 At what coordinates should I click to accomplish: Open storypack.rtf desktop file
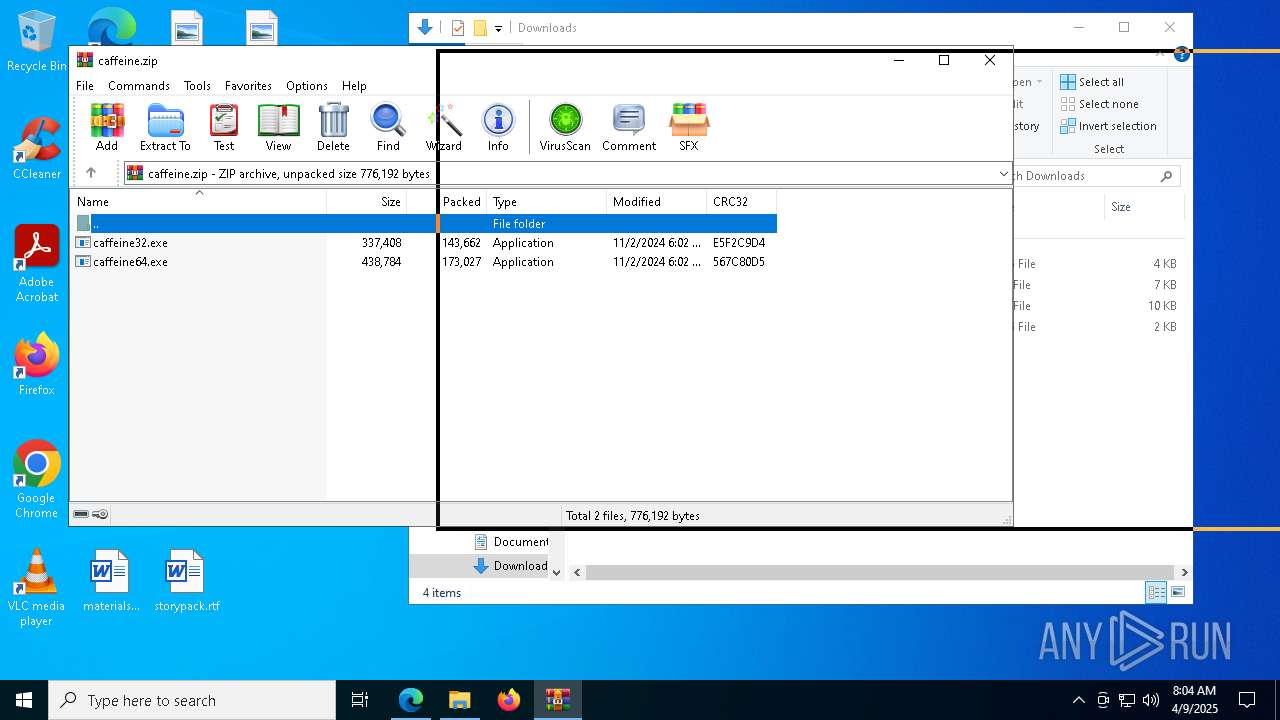[186, 581]
